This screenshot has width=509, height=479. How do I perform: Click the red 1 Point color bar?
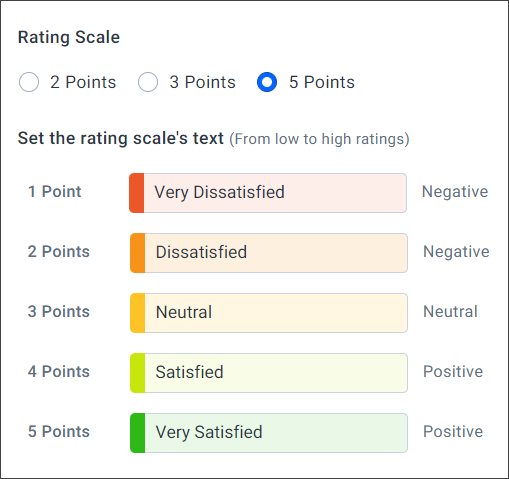click(x=137, y=193)
